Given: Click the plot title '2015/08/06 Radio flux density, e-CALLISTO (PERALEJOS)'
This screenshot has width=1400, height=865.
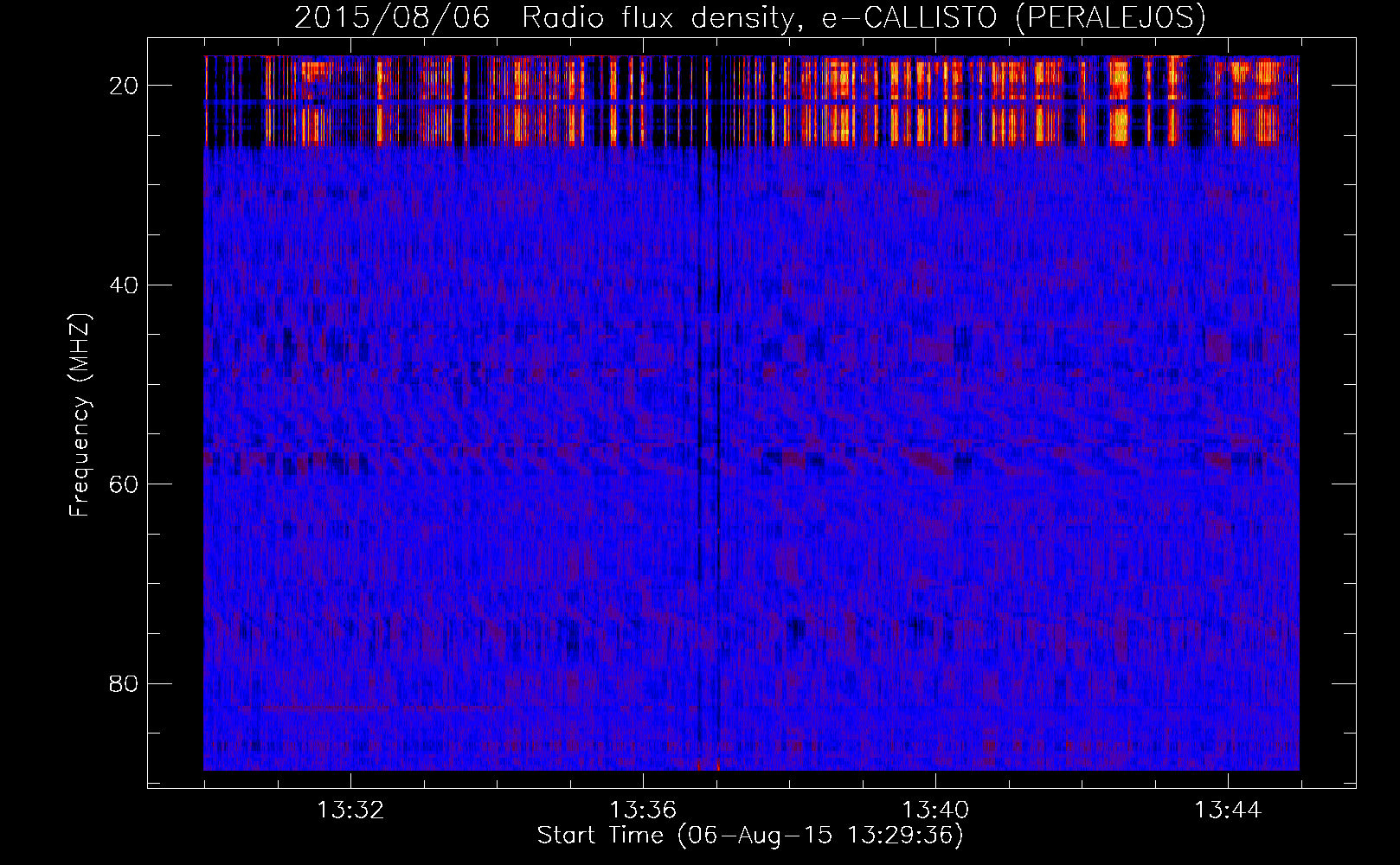Looking at the screenshot, I should click(x=749, y=18).
